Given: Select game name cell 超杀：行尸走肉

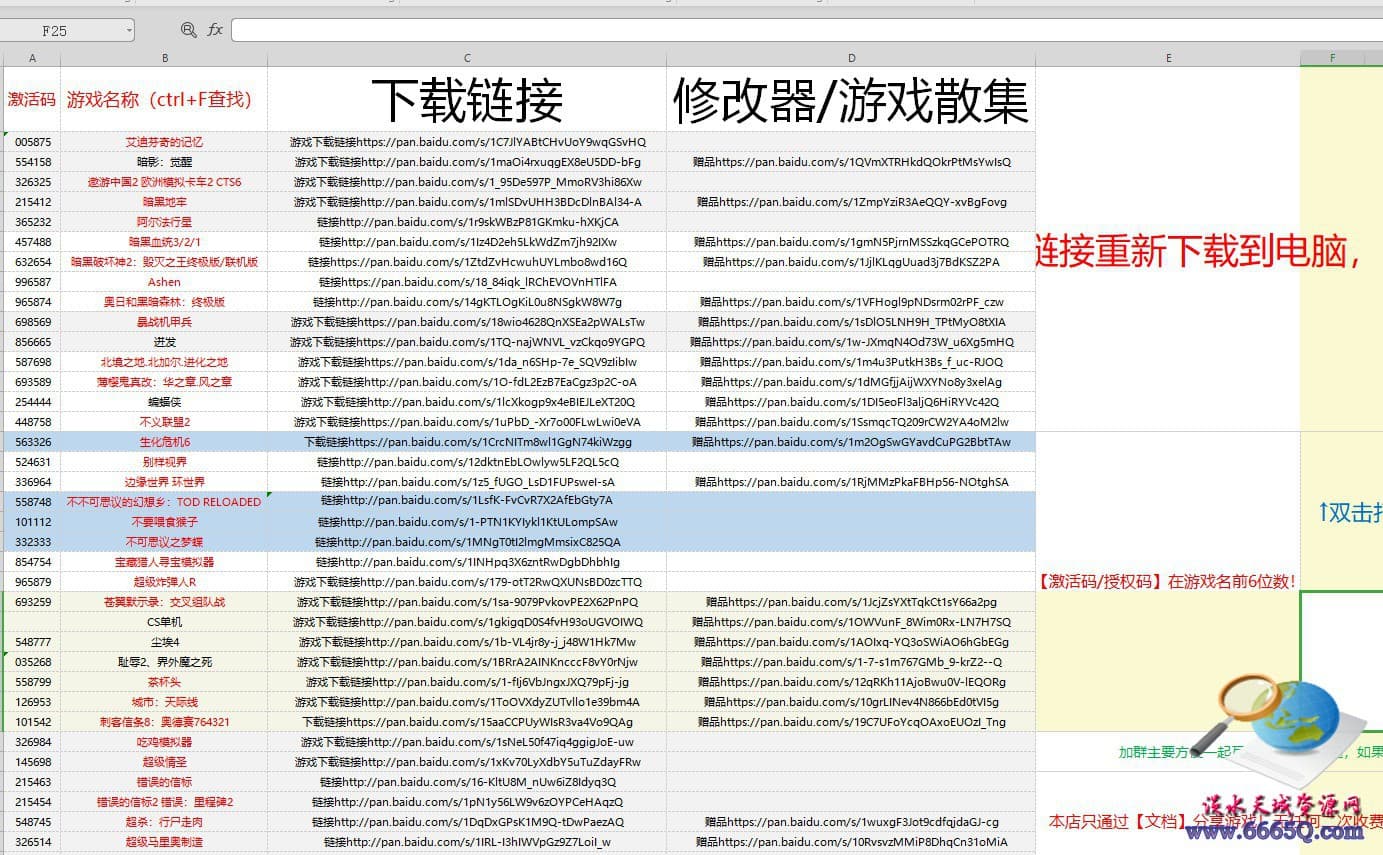Looking at the screenshot, I should (164, 822).
